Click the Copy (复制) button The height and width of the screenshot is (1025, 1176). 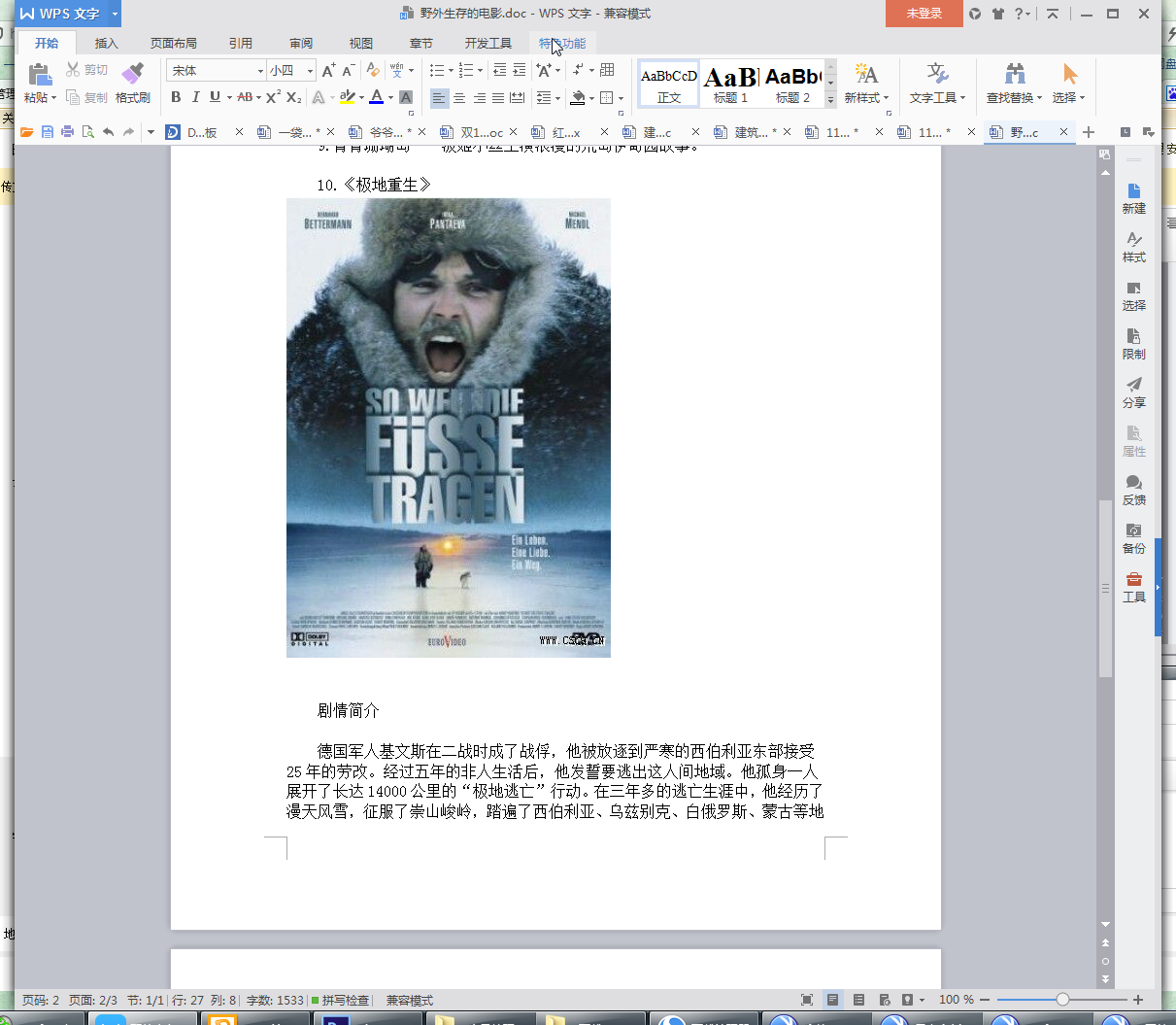pos(86,97)
